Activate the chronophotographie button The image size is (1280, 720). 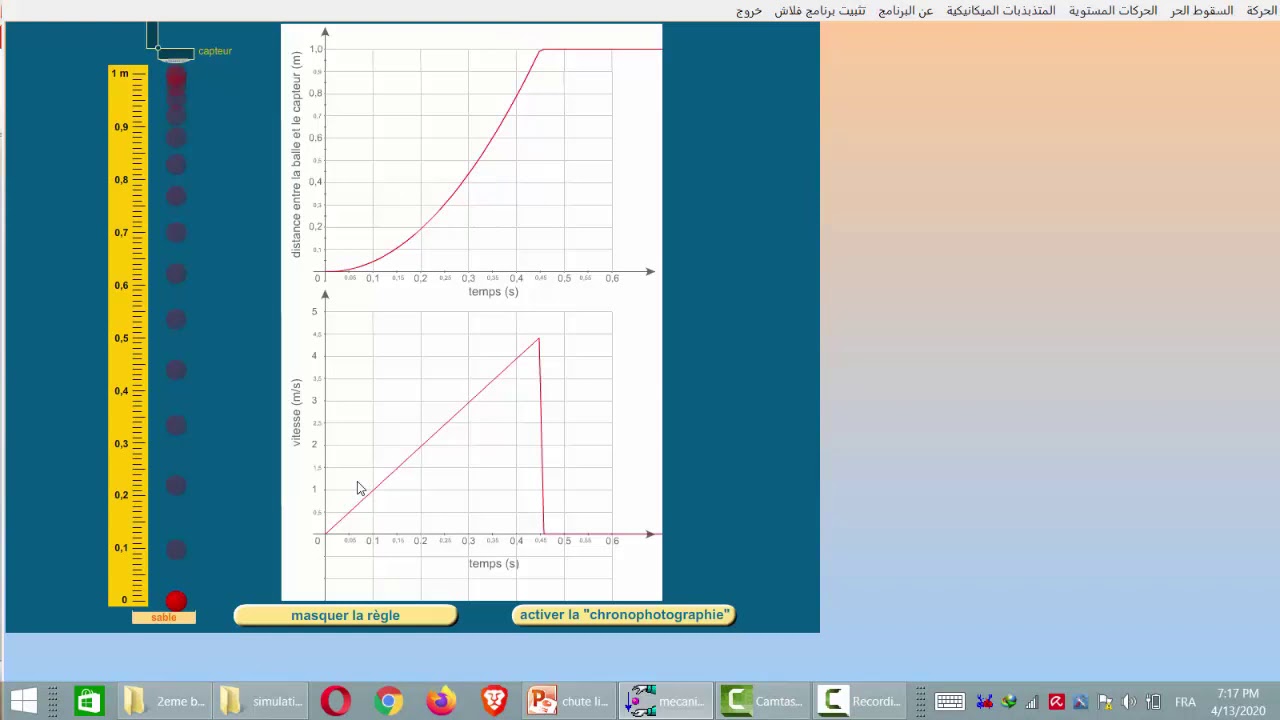pos(624,615)
